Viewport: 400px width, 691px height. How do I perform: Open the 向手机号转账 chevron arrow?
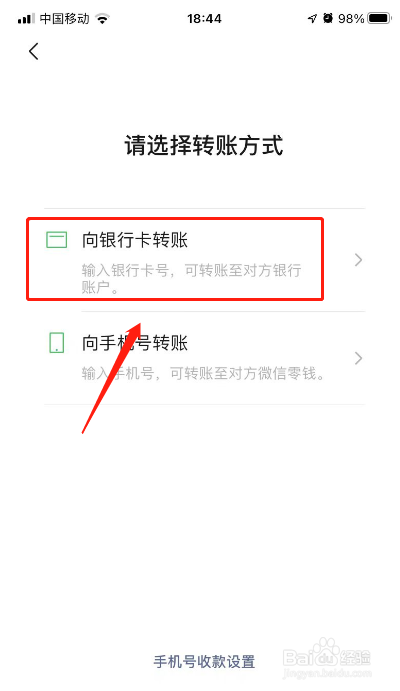(359, 358)
